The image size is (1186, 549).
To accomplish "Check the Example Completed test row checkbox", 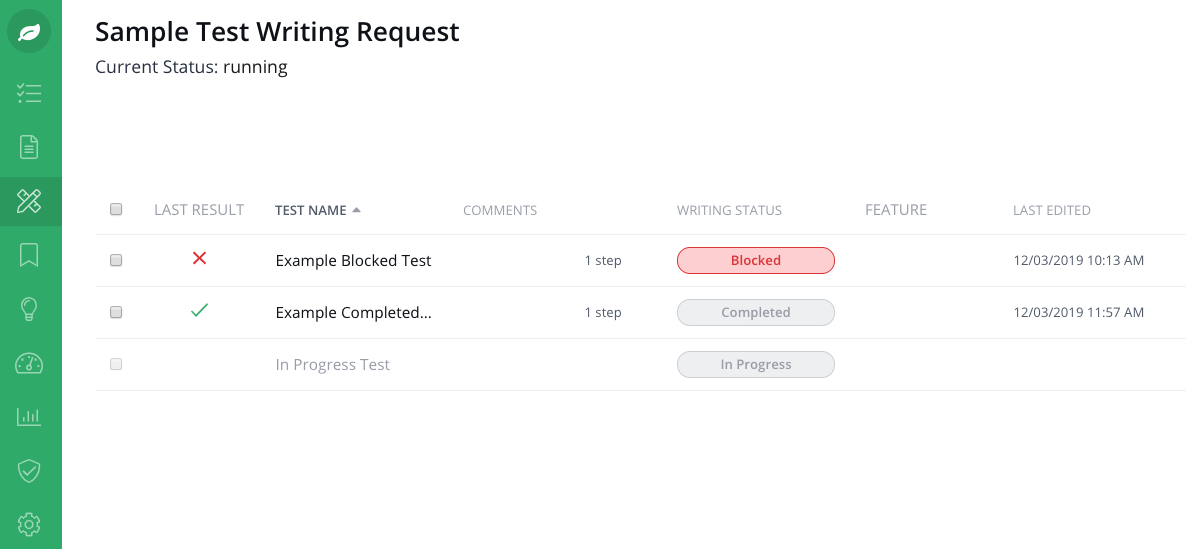I will (116, 312).
